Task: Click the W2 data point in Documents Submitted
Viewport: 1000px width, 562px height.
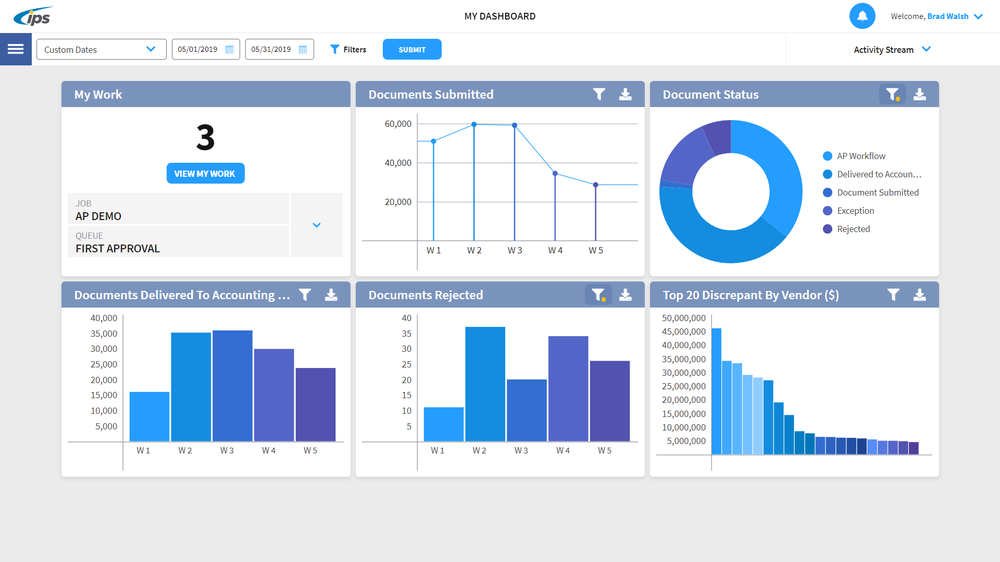Action: (474, 124)
